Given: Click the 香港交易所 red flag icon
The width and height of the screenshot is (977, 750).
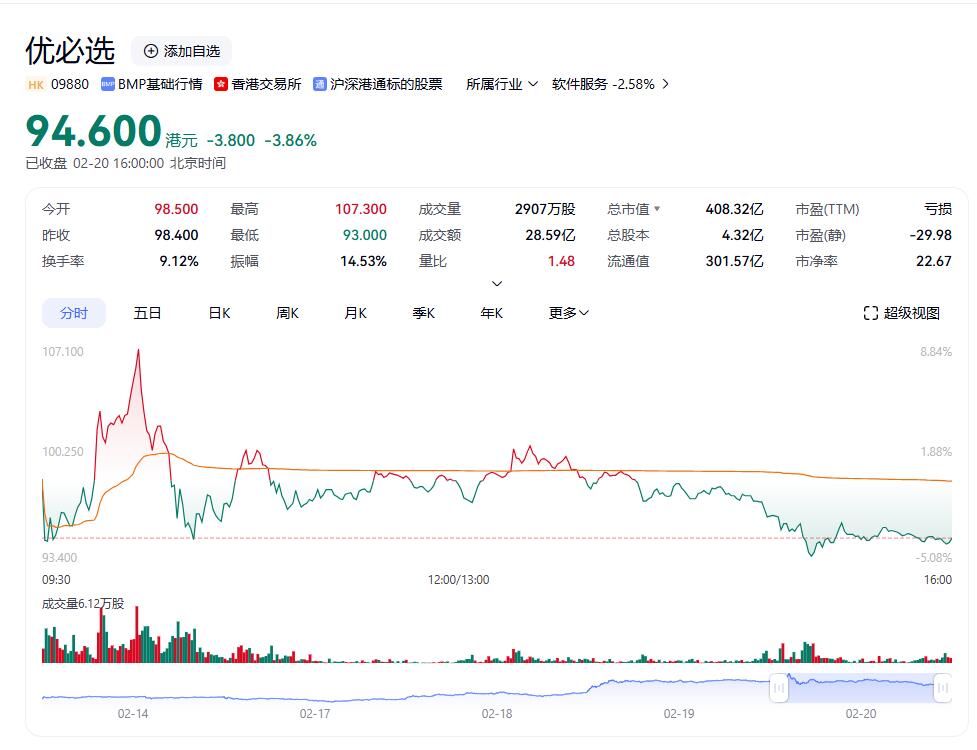Looking at the screenshot, I should (x=221, y=84).
